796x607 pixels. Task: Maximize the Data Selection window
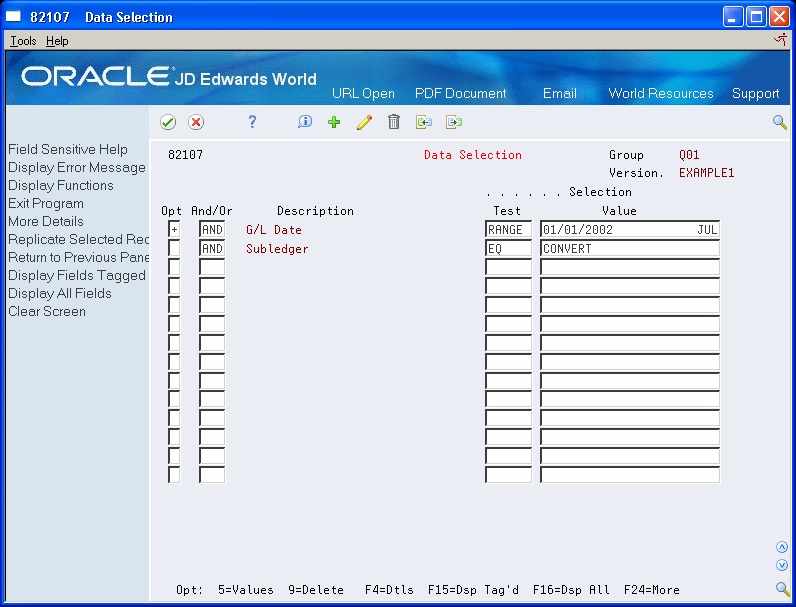tap(756, 17)
